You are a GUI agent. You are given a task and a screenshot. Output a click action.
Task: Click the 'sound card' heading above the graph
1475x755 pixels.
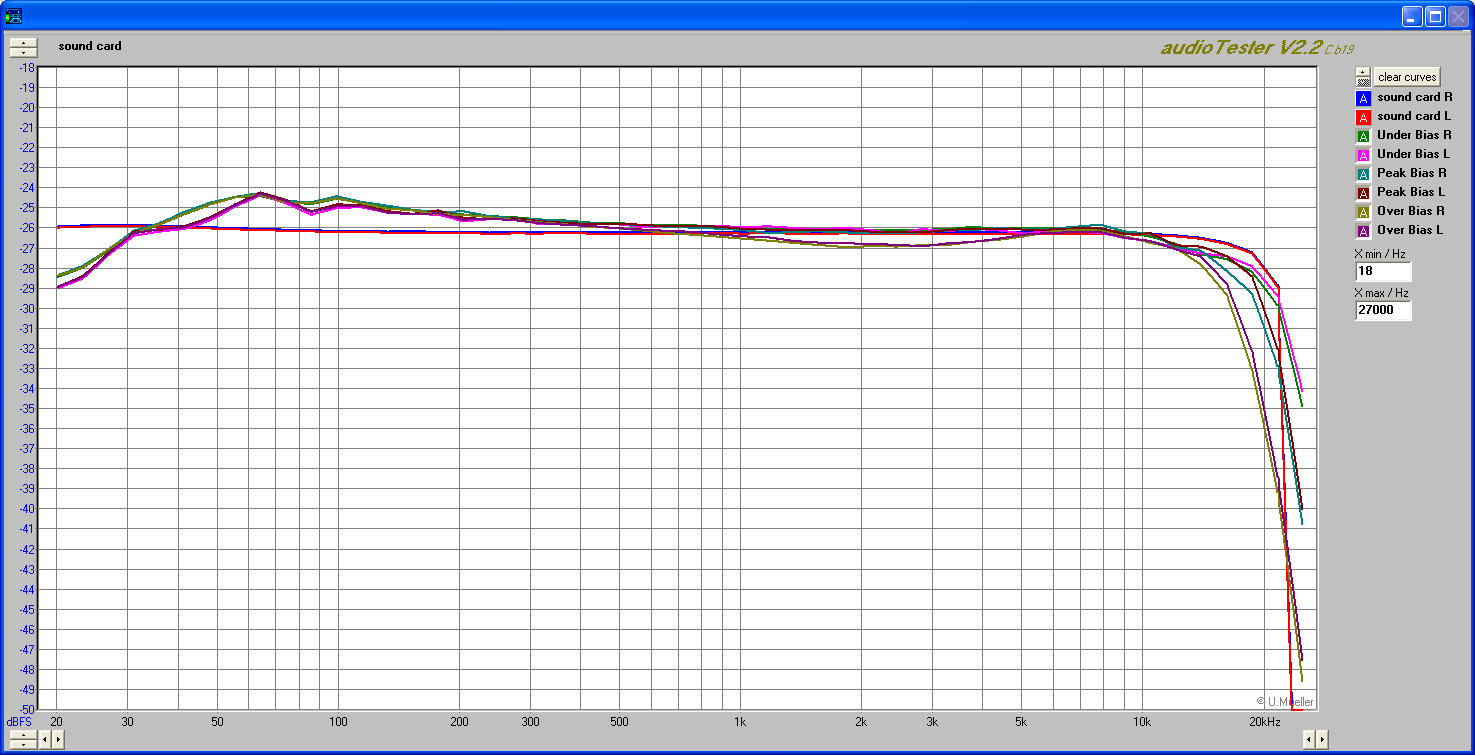[90, 46]
